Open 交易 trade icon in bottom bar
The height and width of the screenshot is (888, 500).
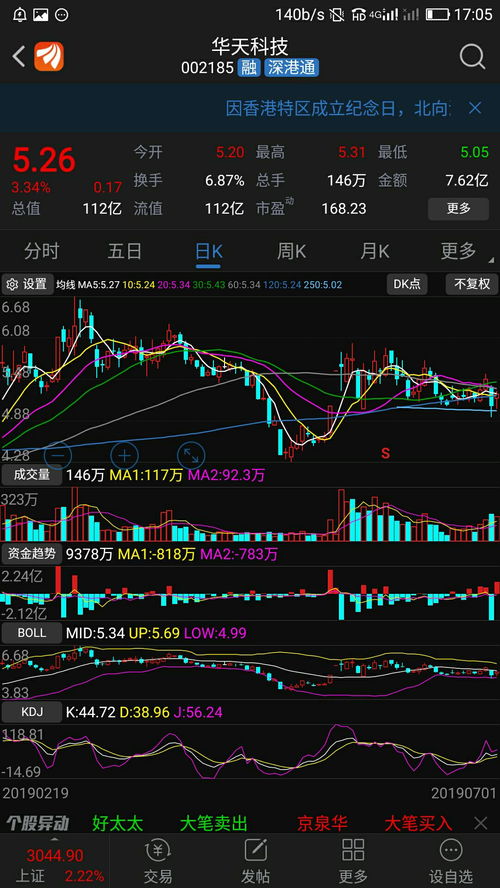click(x=158, y=861)
